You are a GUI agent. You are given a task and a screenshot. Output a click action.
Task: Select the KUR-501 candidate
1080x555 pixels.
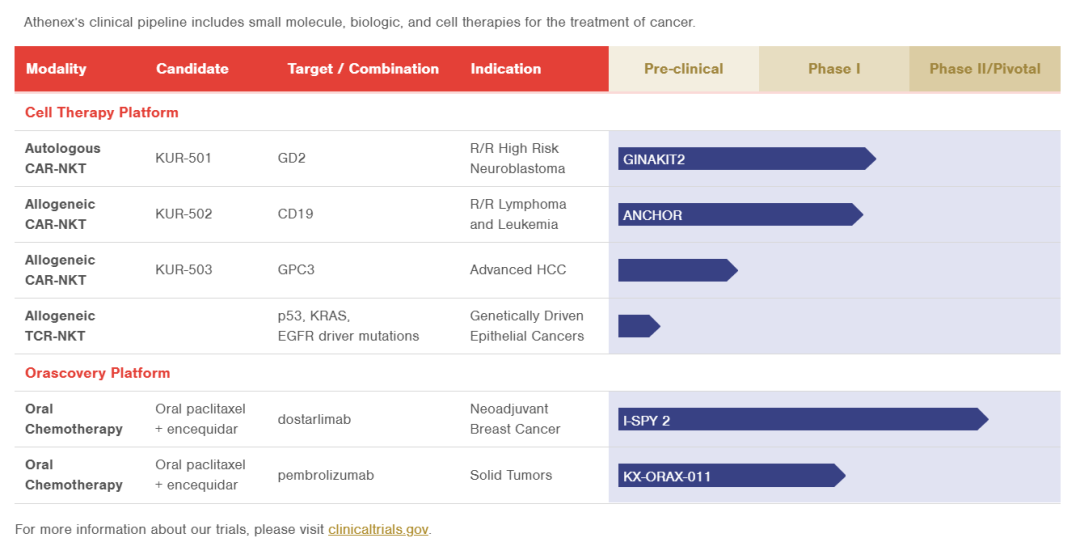[x=184, y=158]
